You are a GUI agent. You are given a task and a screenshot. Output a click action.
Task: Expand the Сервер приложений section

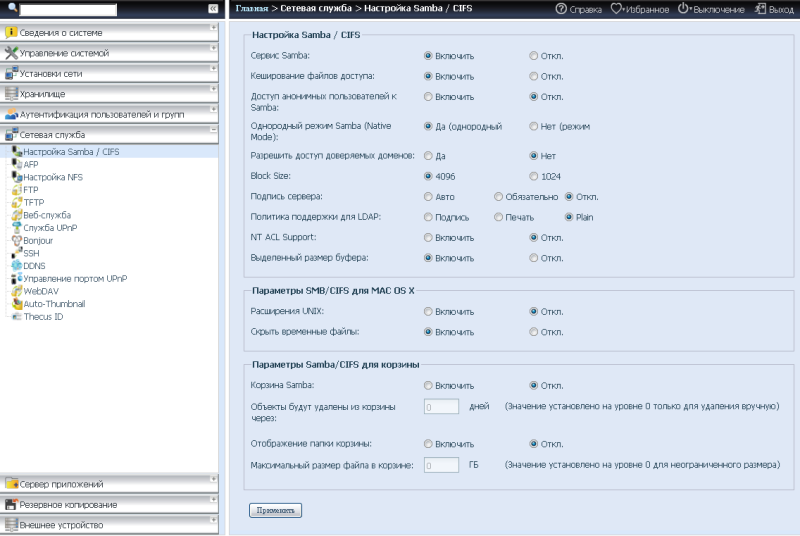tap(214, 478)
